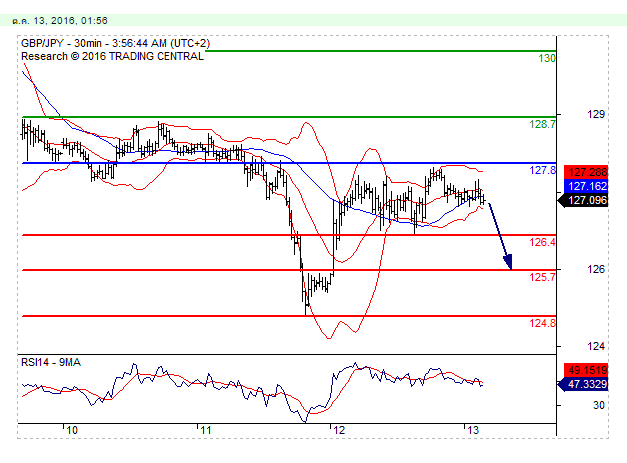Click the blue 127.8 pivot label
Image resolution: width=627 pixels, height=463 pixels.
point(542,170)
